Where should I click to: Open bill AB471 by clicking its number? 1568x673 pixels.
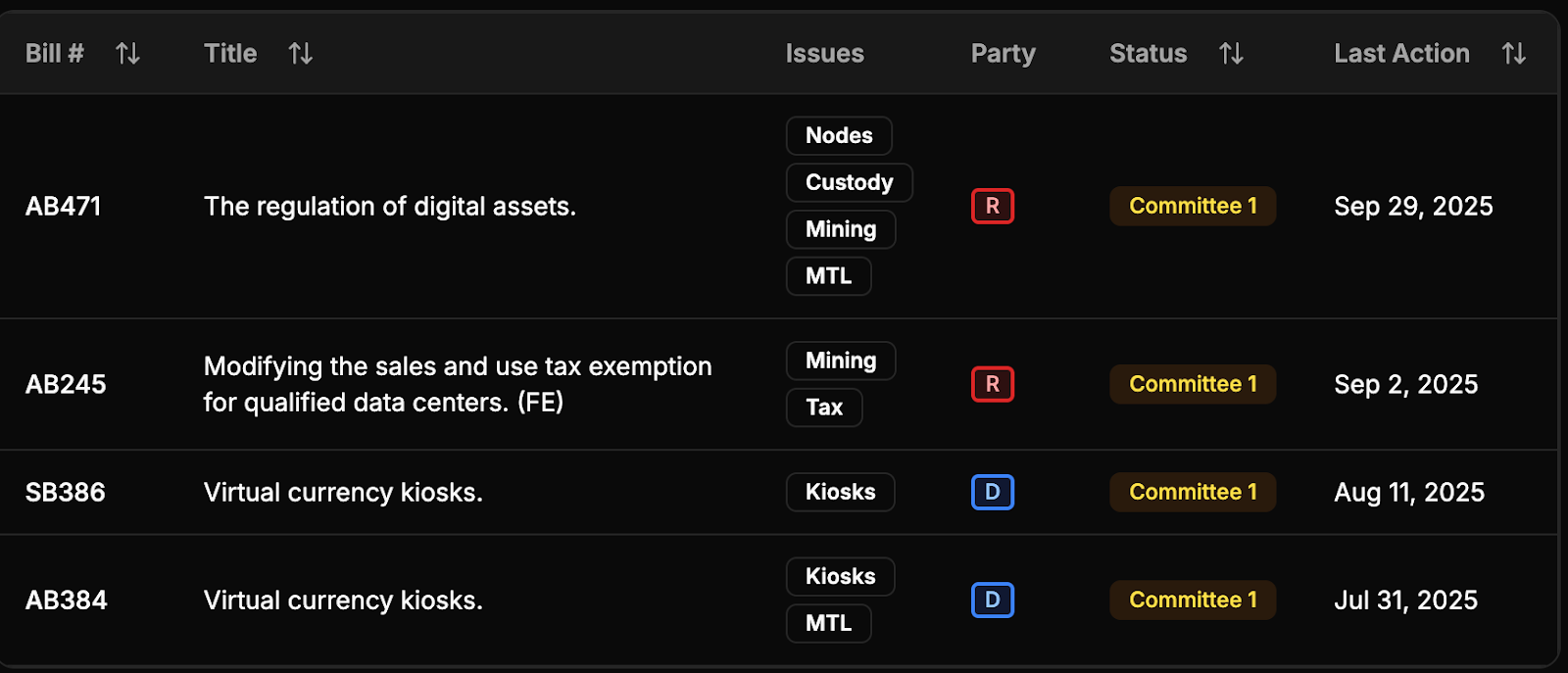[x=64, y=206]
